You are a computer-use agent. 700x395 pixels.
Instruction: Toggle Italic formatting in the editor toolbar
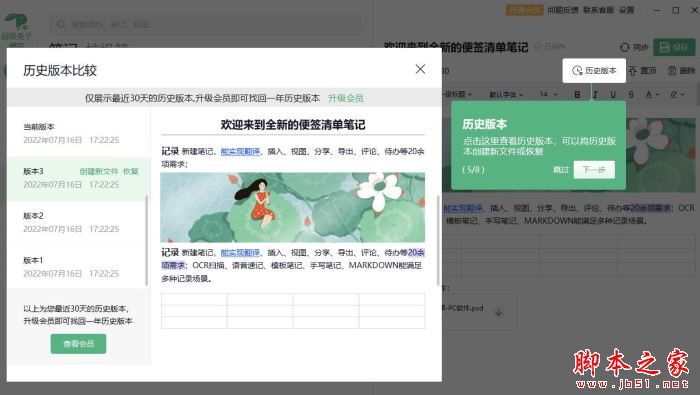click(x=595, y=95)
